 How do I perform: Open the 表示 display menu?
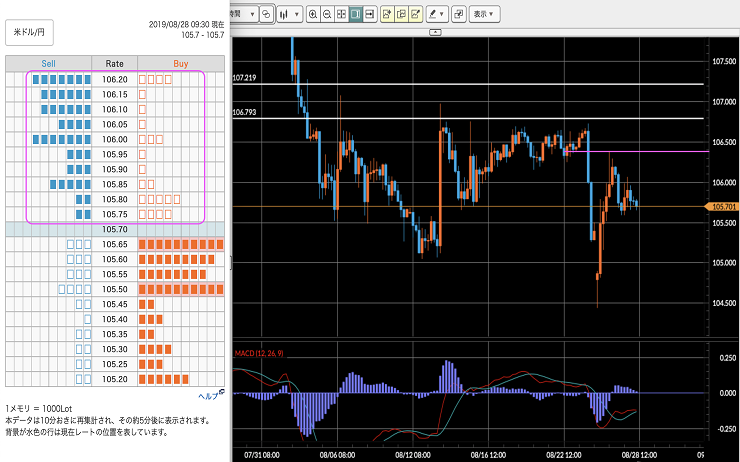click(x=484, y=14)
